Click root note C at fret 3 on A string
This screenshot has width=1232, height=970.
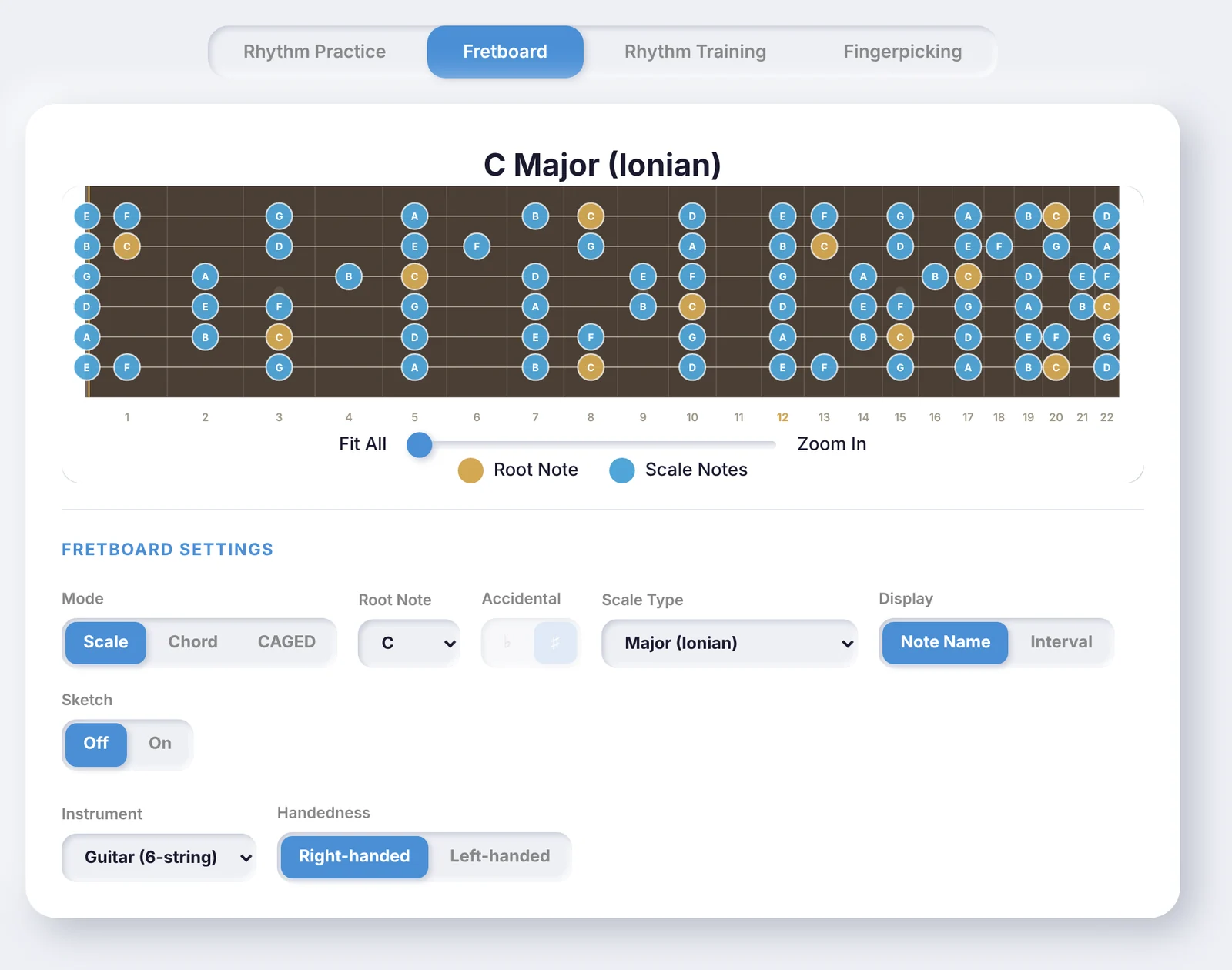pos(279,337)
